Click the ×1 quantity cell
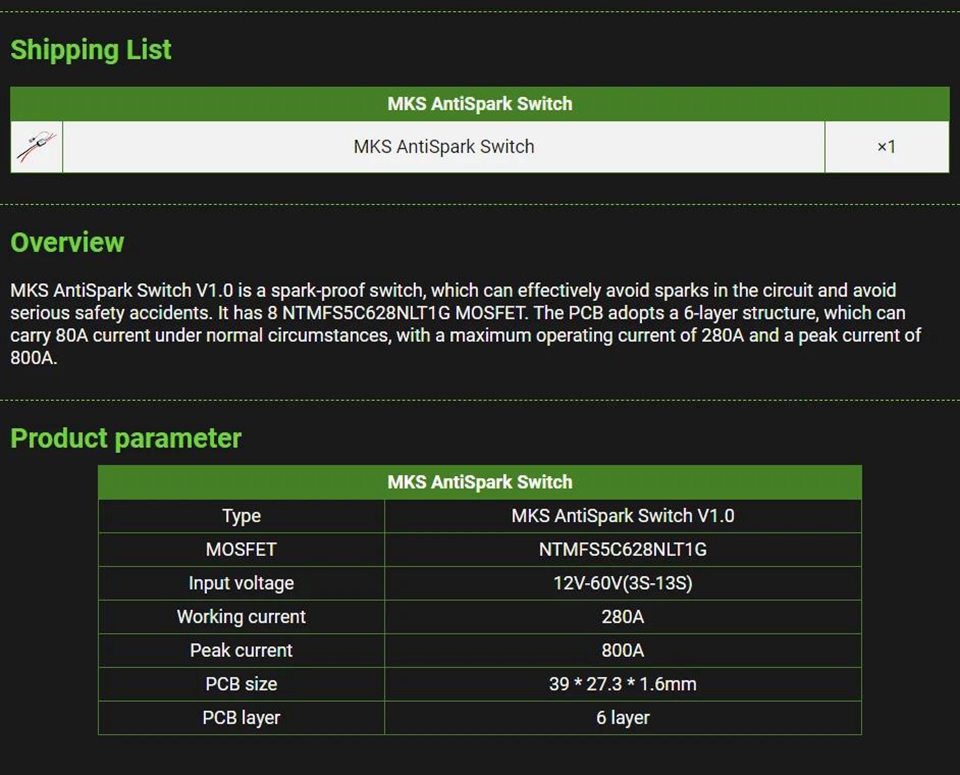The height and width of the screenshot is (775, 960). point(886,147)
